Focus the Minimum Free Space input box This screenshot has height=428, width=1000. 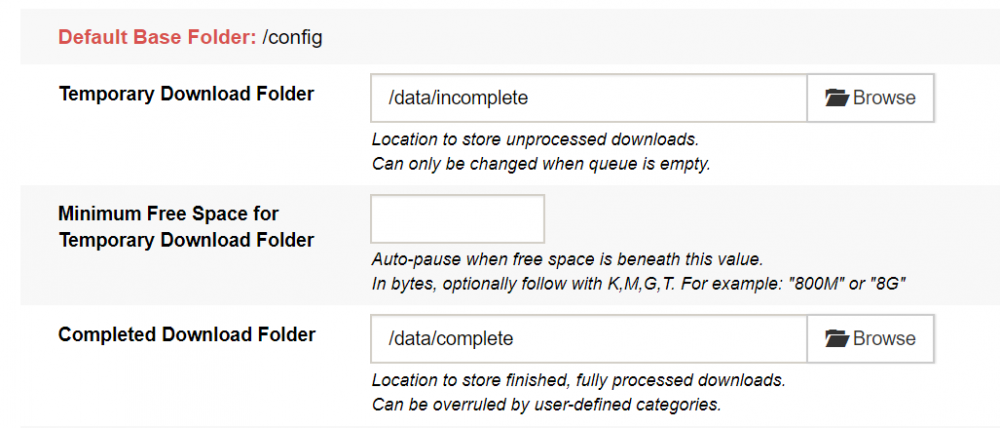[457, 219]
